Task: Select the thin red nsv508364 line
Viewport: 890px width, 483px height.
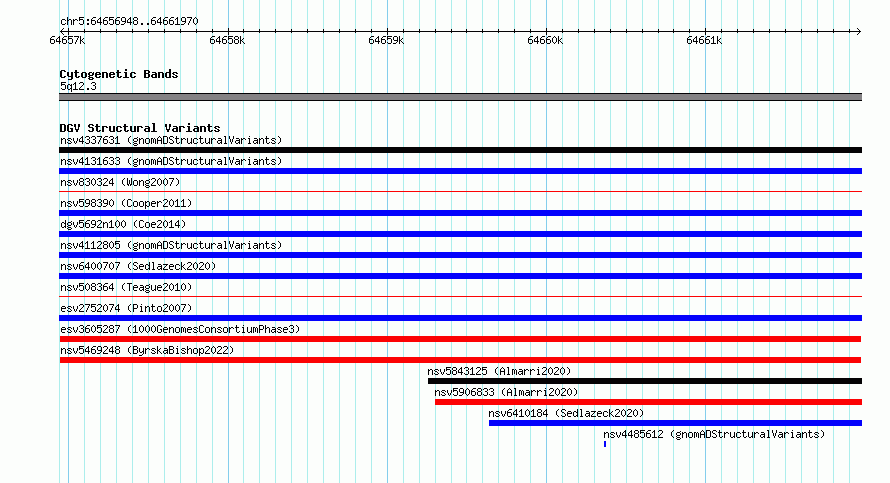Action: (460, 297)
